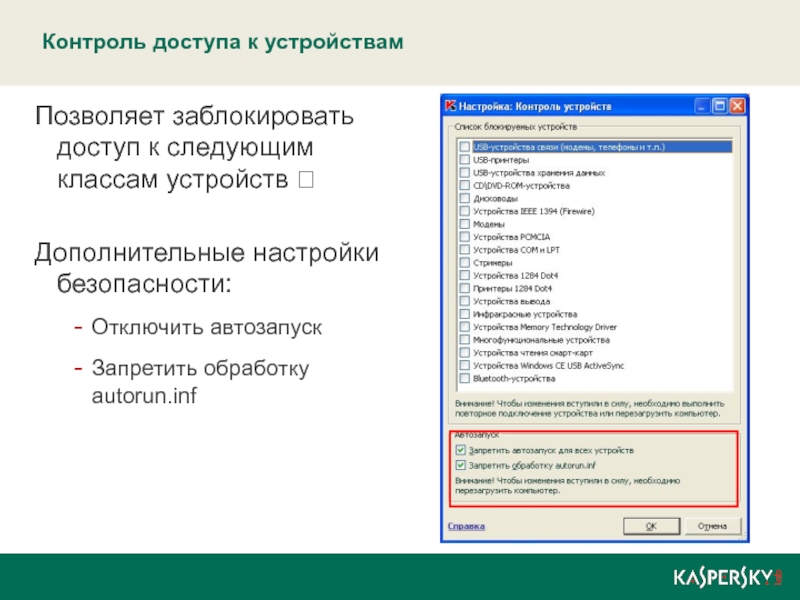Check USB-устройства связи (модемы, телефоны) checkbox
Viewport: 800px width, 600px height.
pos(464,147)
